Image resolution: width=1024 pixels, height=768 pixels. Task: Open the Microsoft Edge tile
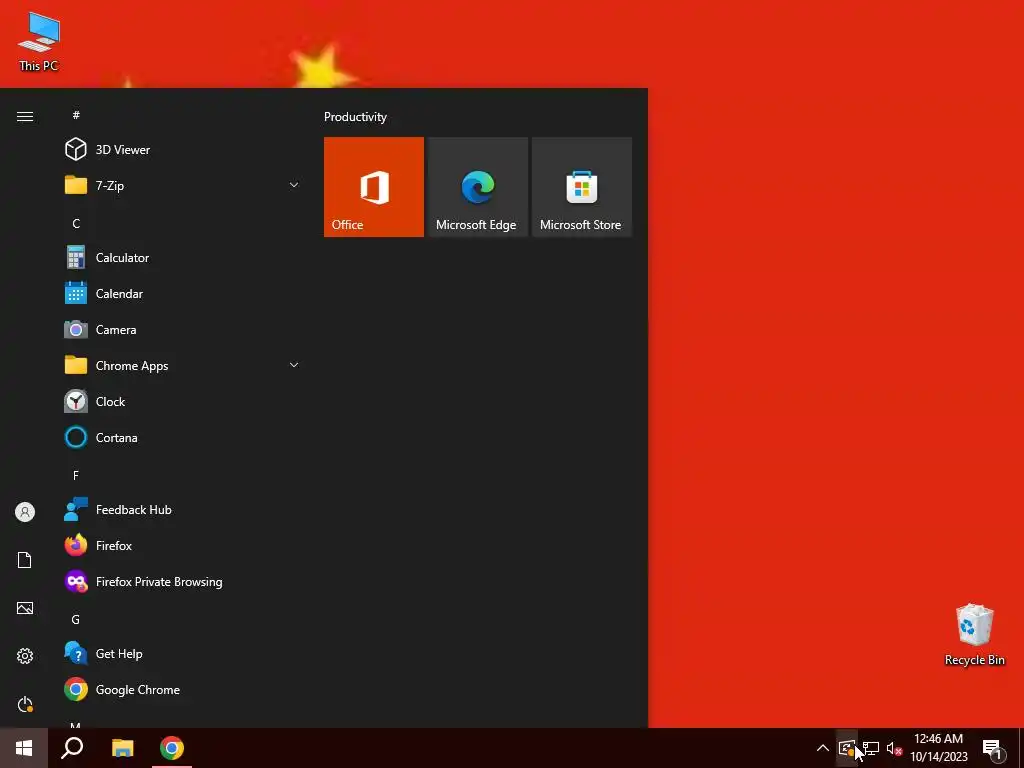pyautogui.click(x=477, y=187)
